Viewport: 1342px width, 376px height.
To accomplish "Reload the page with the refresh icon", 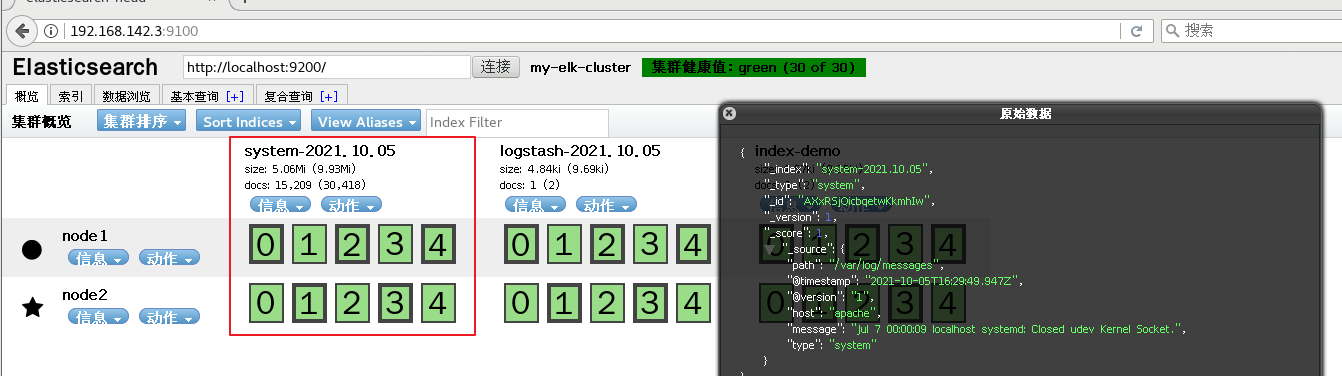I will point(1136,31).
